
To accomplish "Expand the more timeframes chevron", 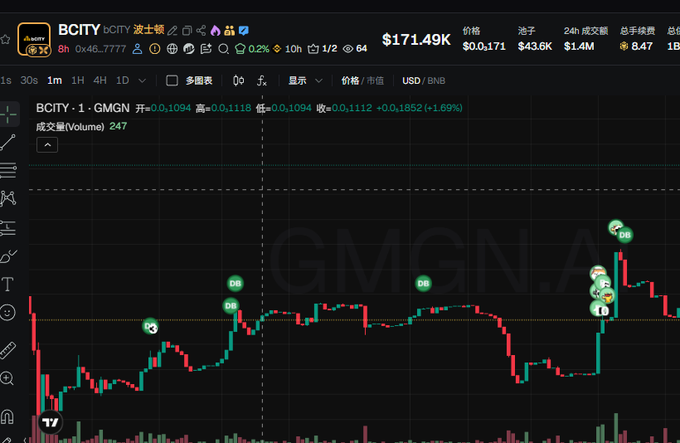I will pos(142,81).
